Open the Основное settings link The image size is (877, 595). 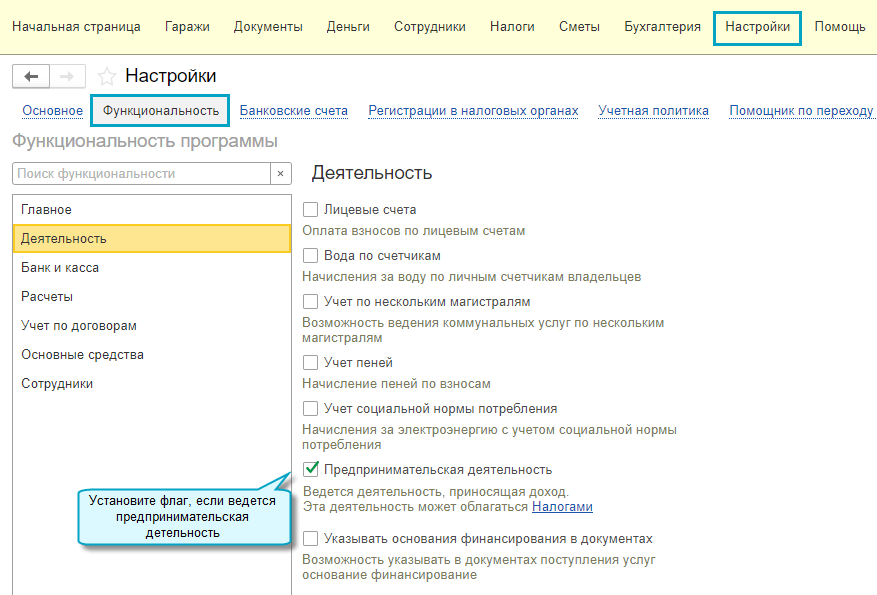tap(53, 111)
